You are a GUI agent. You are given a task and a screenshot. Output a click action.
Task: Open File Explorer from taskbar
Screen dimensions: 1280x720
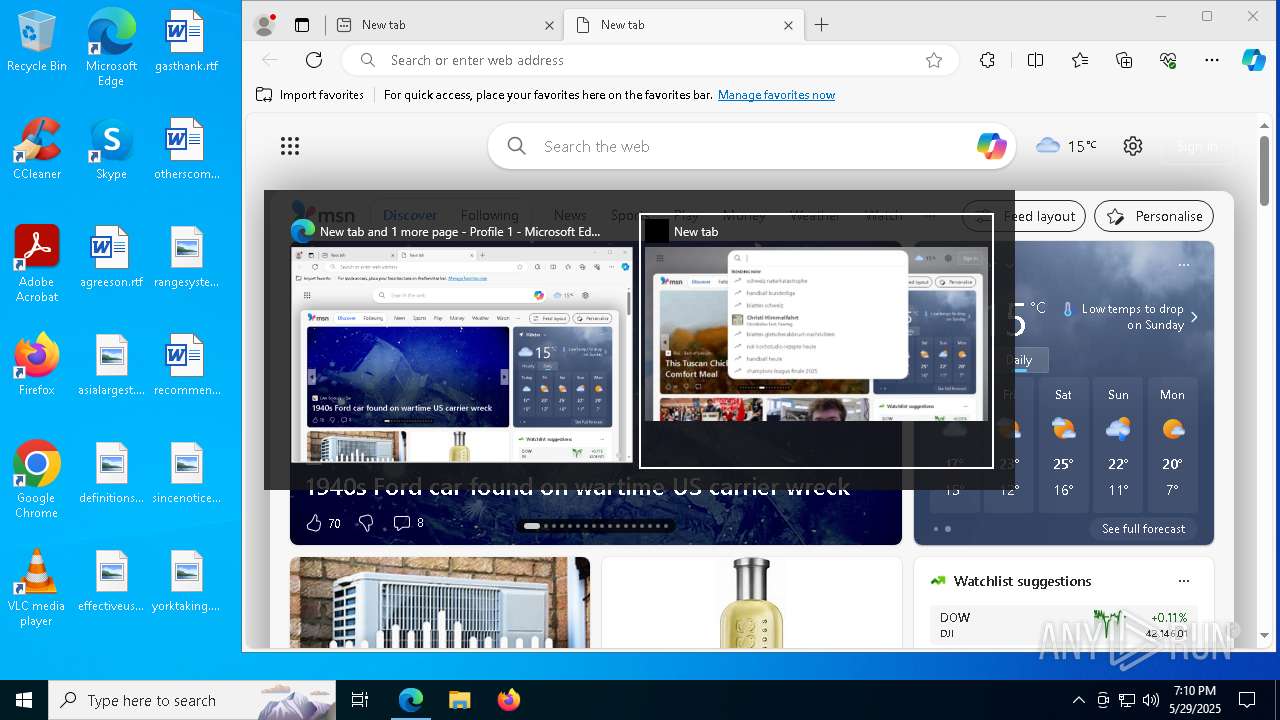click(x=459, y=700)
